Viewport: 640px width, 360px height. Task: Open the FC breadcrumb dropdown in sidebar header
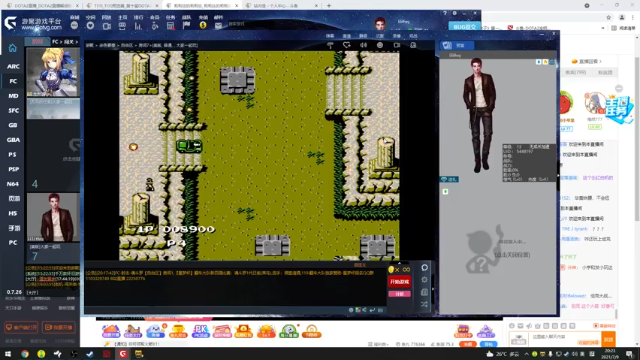(x=55, y=42)
